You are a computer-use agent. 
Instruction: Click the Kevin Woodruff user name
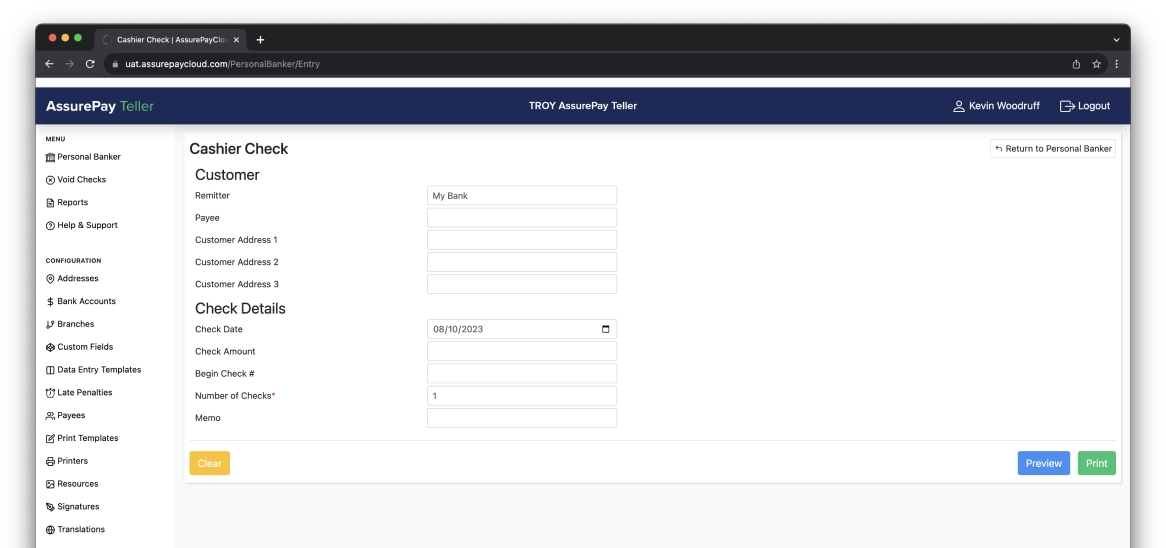(x=1005, y=106)
